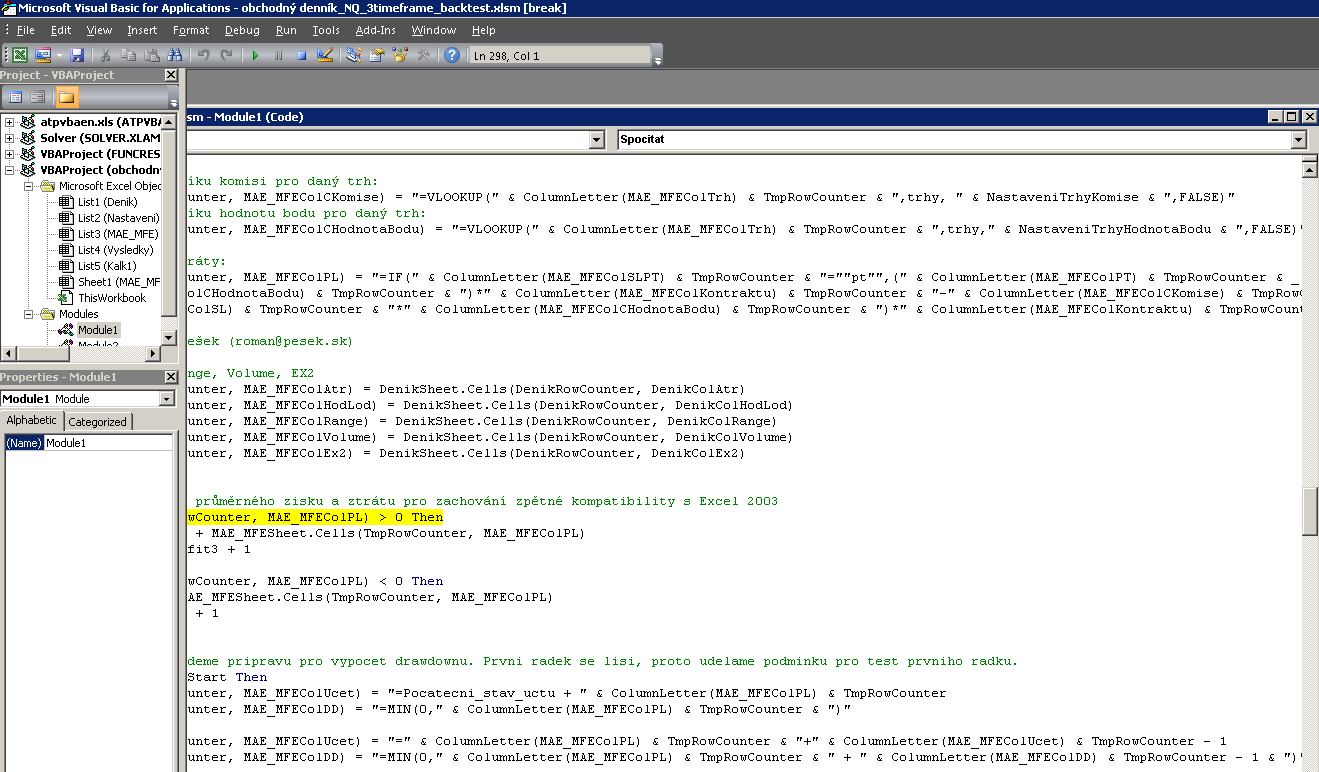
Task: Click View Object button in Project panel
Action: click(38, 97)
